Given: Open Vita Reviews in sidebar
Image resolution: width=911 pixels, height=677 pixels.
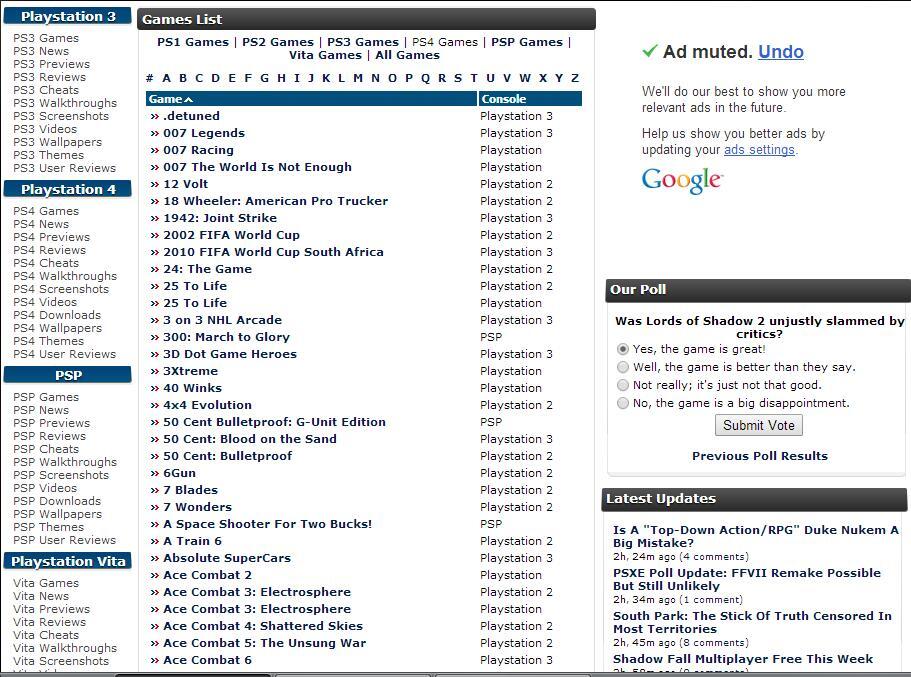Looking at the screenshot, I should pyautogui.click(x=49, y=622).
